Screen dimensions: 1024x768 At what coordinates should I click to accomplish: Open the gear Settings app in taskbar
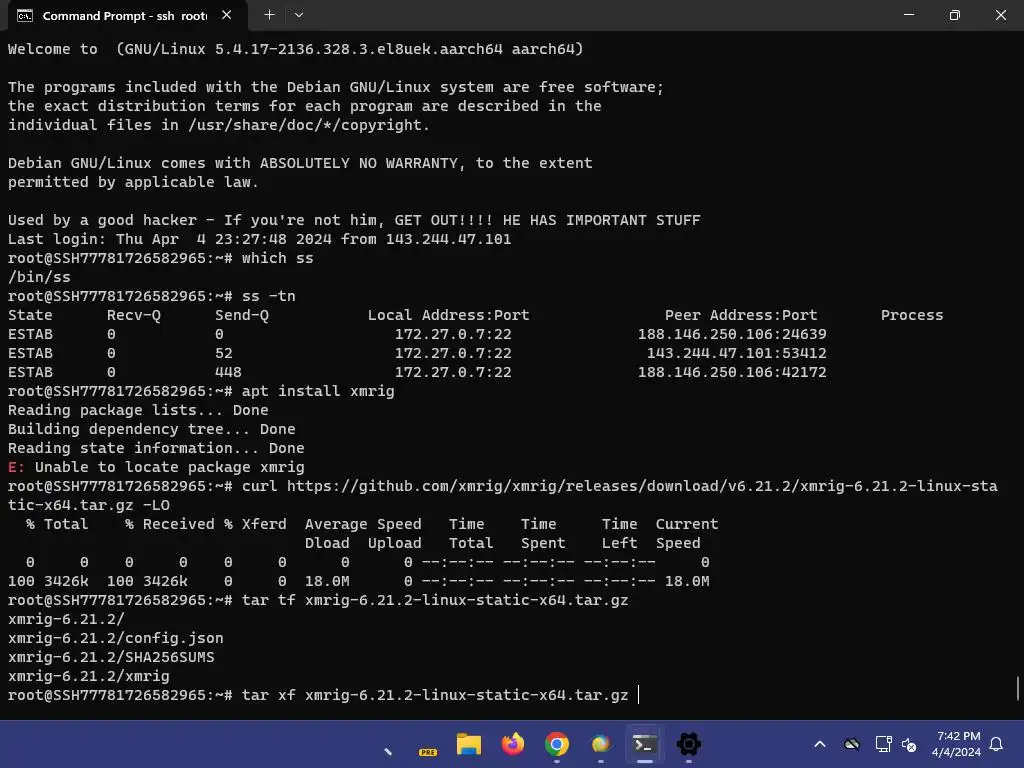pos(688,744)
